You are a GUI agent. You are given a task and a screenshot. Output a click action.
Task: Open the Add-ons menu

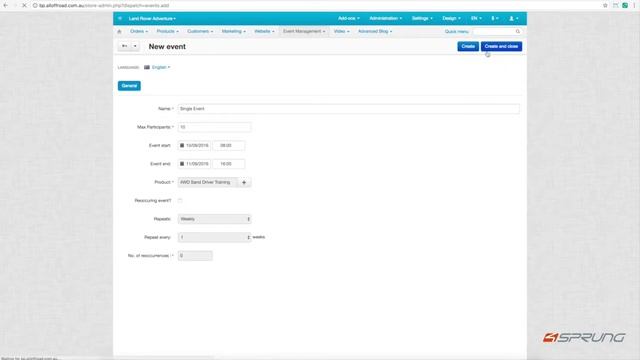pyautogui.click(x=349, y=18)
